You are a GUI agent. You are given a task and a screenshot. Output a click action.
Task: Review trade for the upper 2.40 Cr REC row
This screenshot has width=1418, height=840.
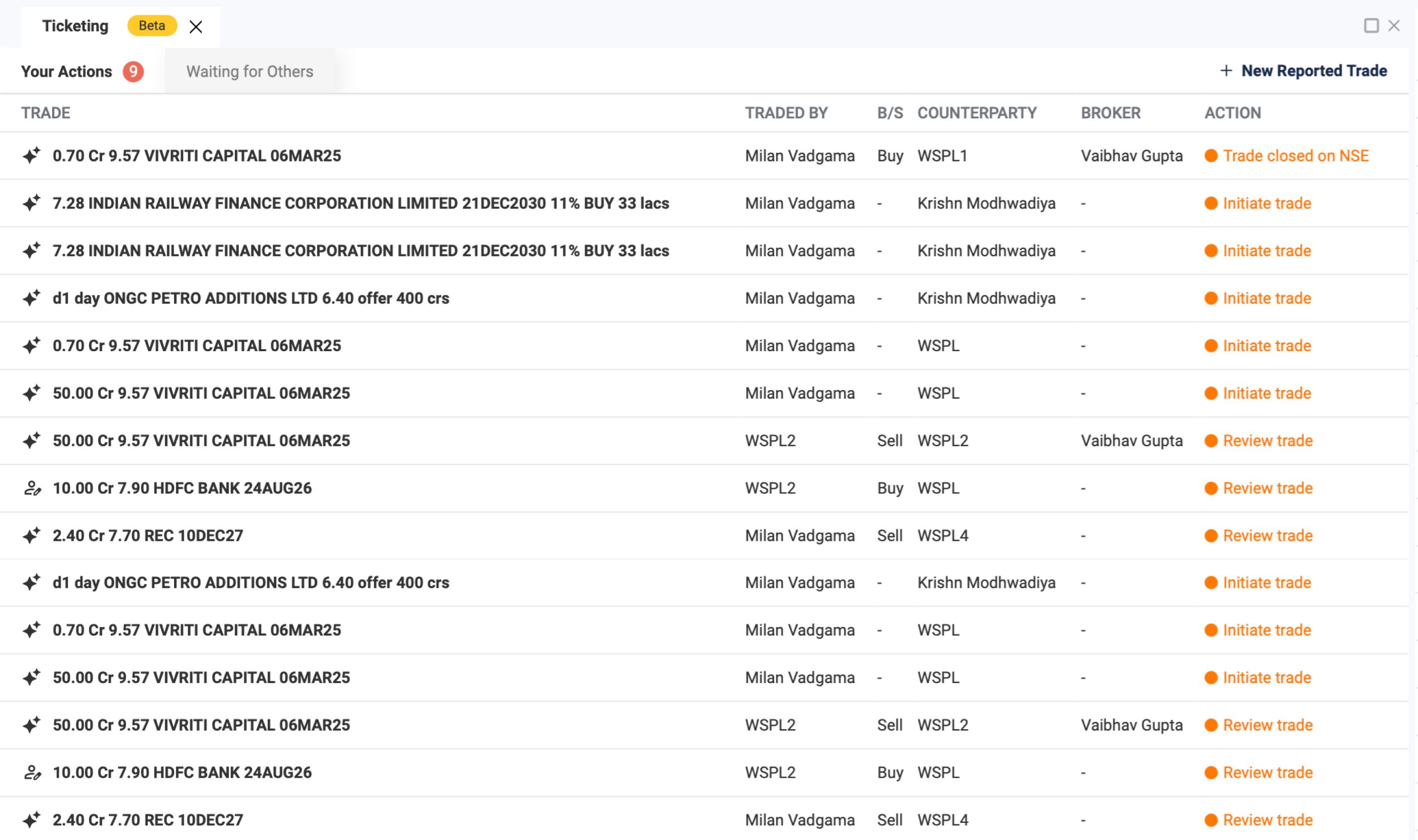(1268, 535)
